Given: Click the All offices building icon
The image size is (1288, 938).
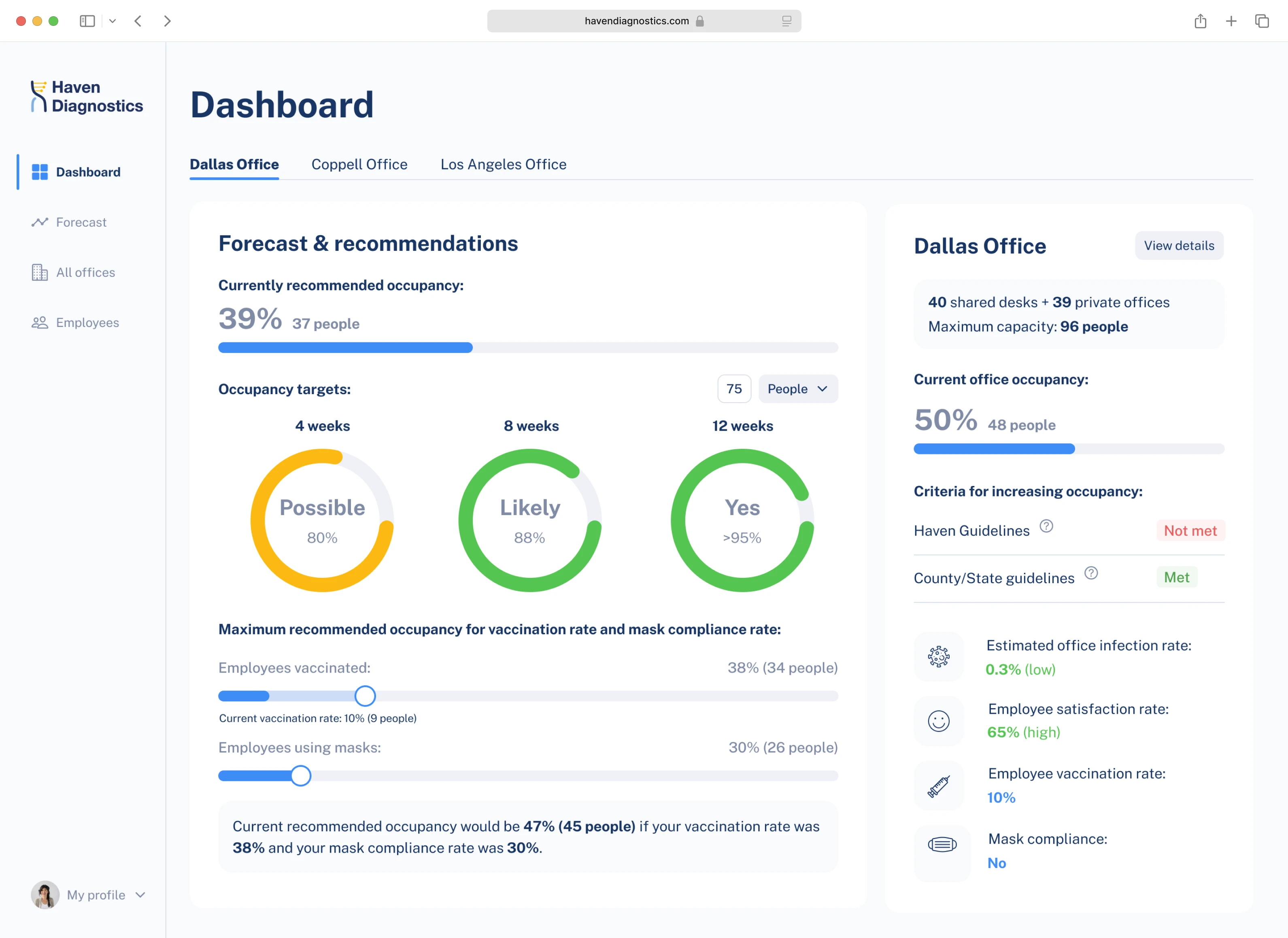Looking at the screenshot, I should [x=39, y=273].
